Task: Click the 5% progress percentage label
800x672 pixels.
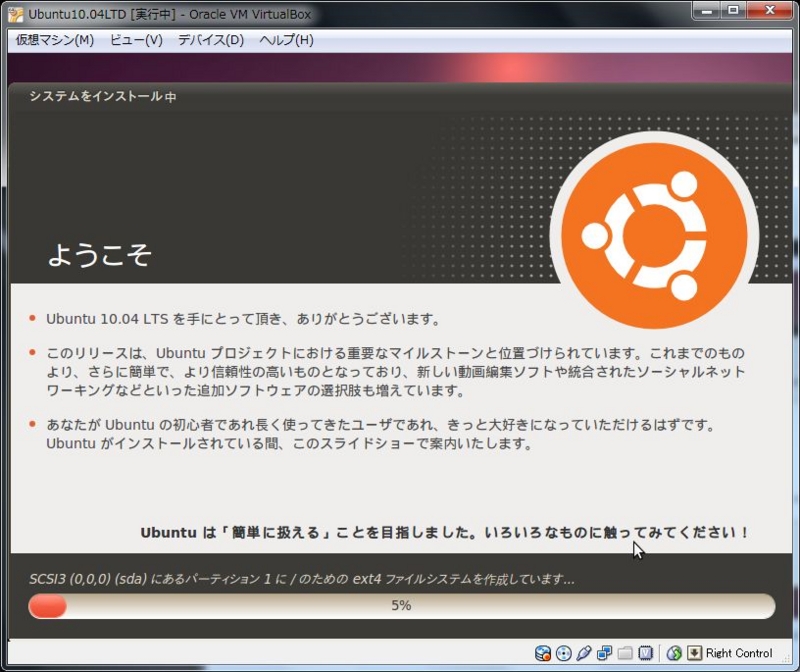Action: click(x=401, y=606)
